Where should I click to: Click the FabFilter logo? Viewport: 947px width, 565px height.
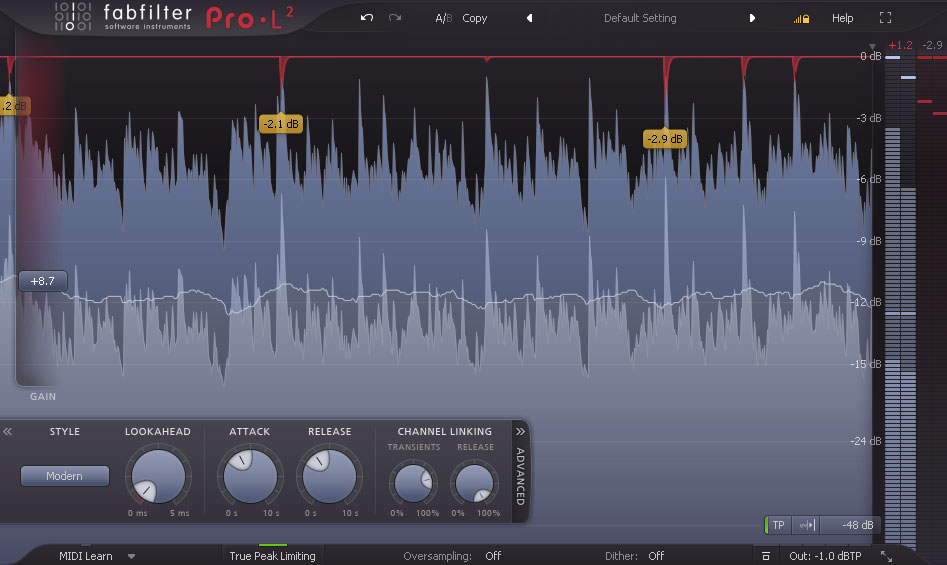point(124,18)
